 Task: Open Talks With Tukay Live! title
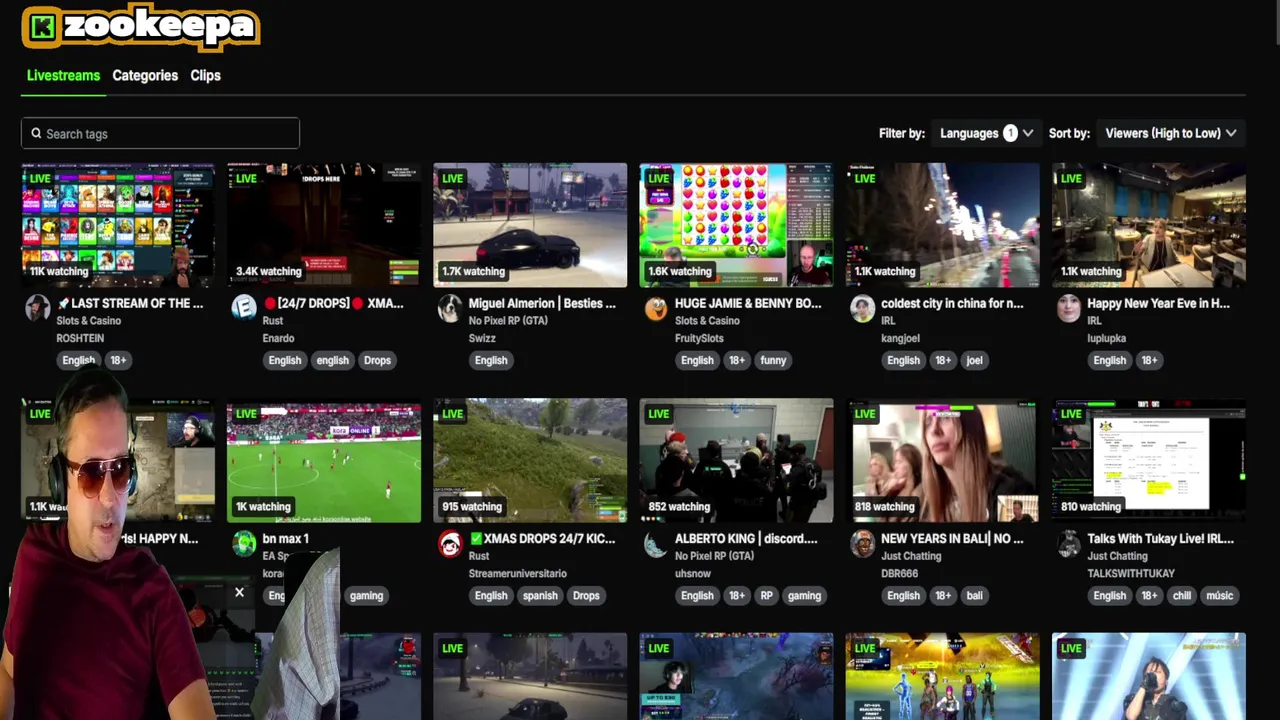pos(1160,538)
